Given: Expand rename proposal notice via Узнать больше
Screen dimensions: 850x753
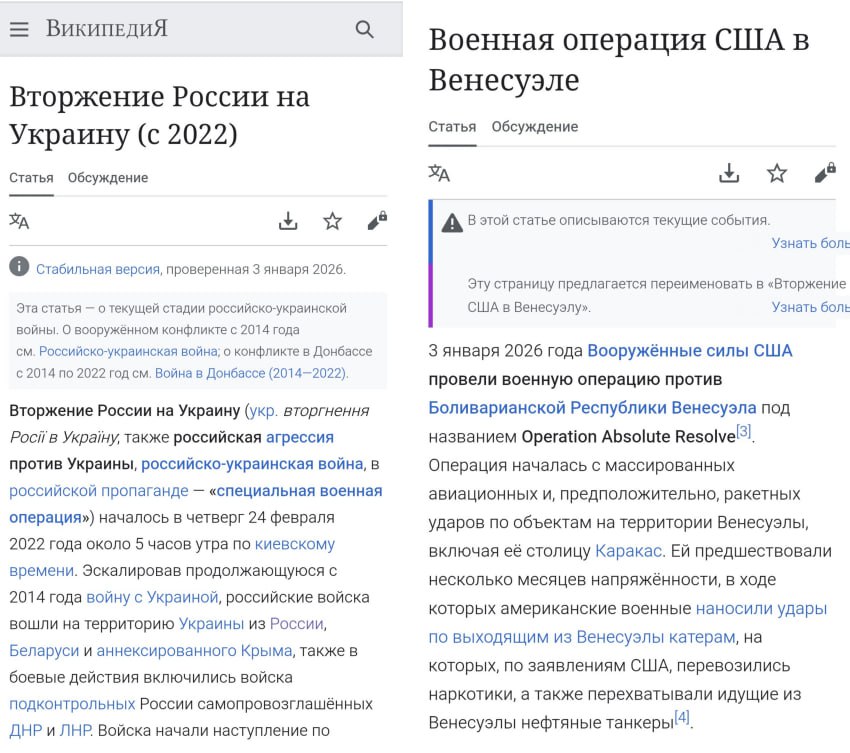Looking at the screenshot, I should point(810,307).
